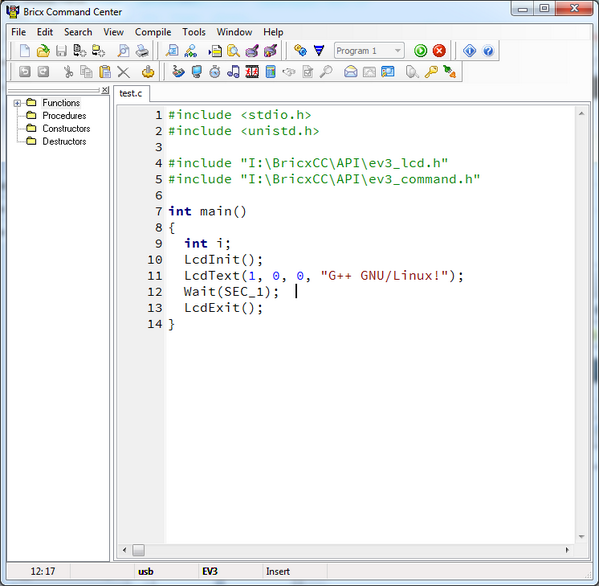599x586 pixels.
Task: Open the Program 1 dropdown
Action: click(369, 51)
